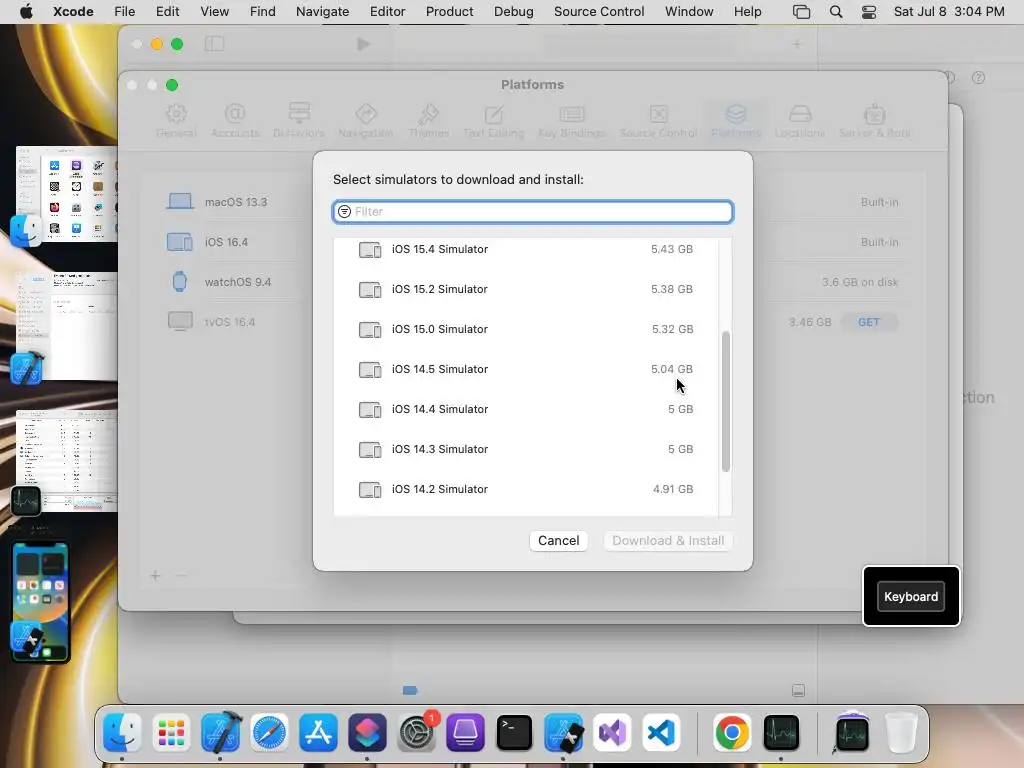Click the Run play button in Xcode toolbar
Screen dimensions: 1024x768
pos(363,44)
